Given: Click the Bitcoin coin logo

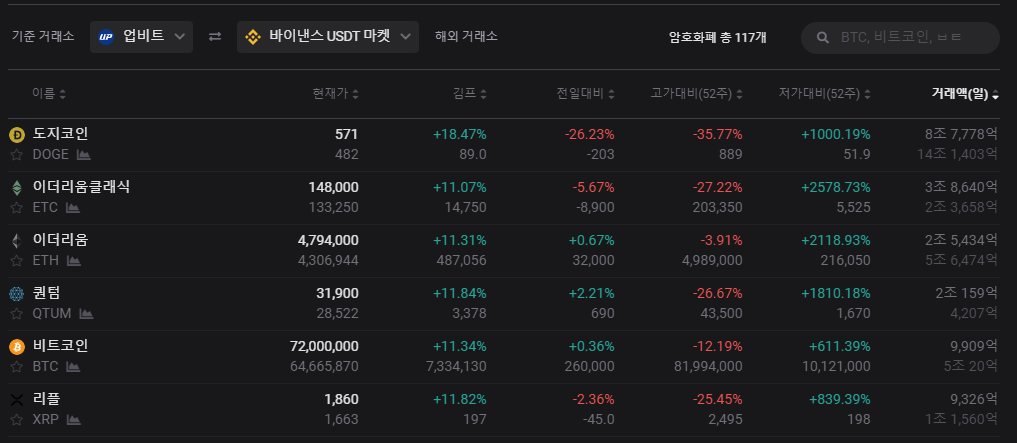Looking at the screenshot, I should 16,347.
